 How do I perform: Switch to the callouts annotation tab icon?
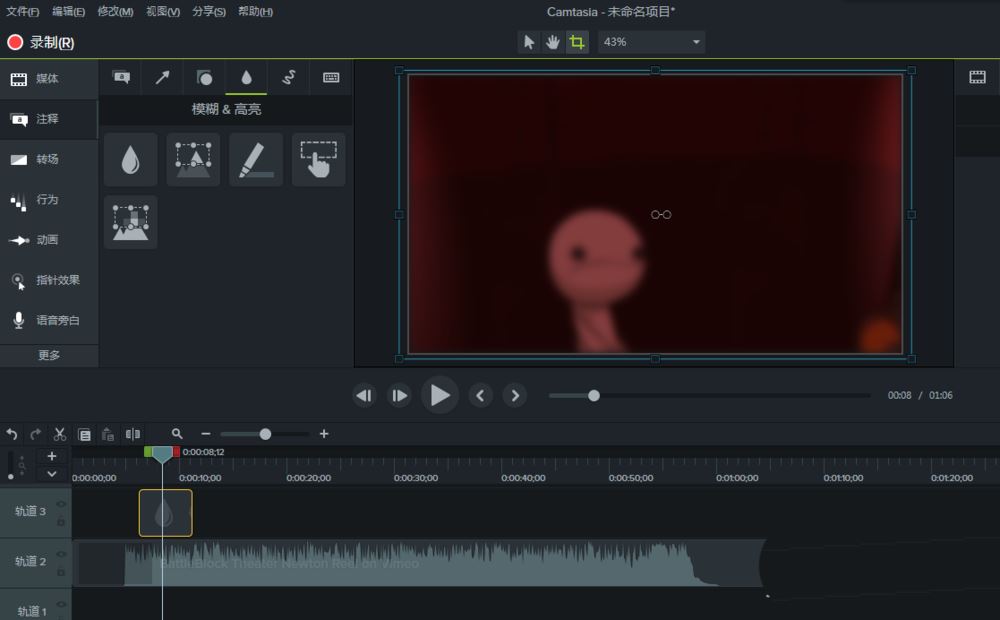click(x=121, y=78)
